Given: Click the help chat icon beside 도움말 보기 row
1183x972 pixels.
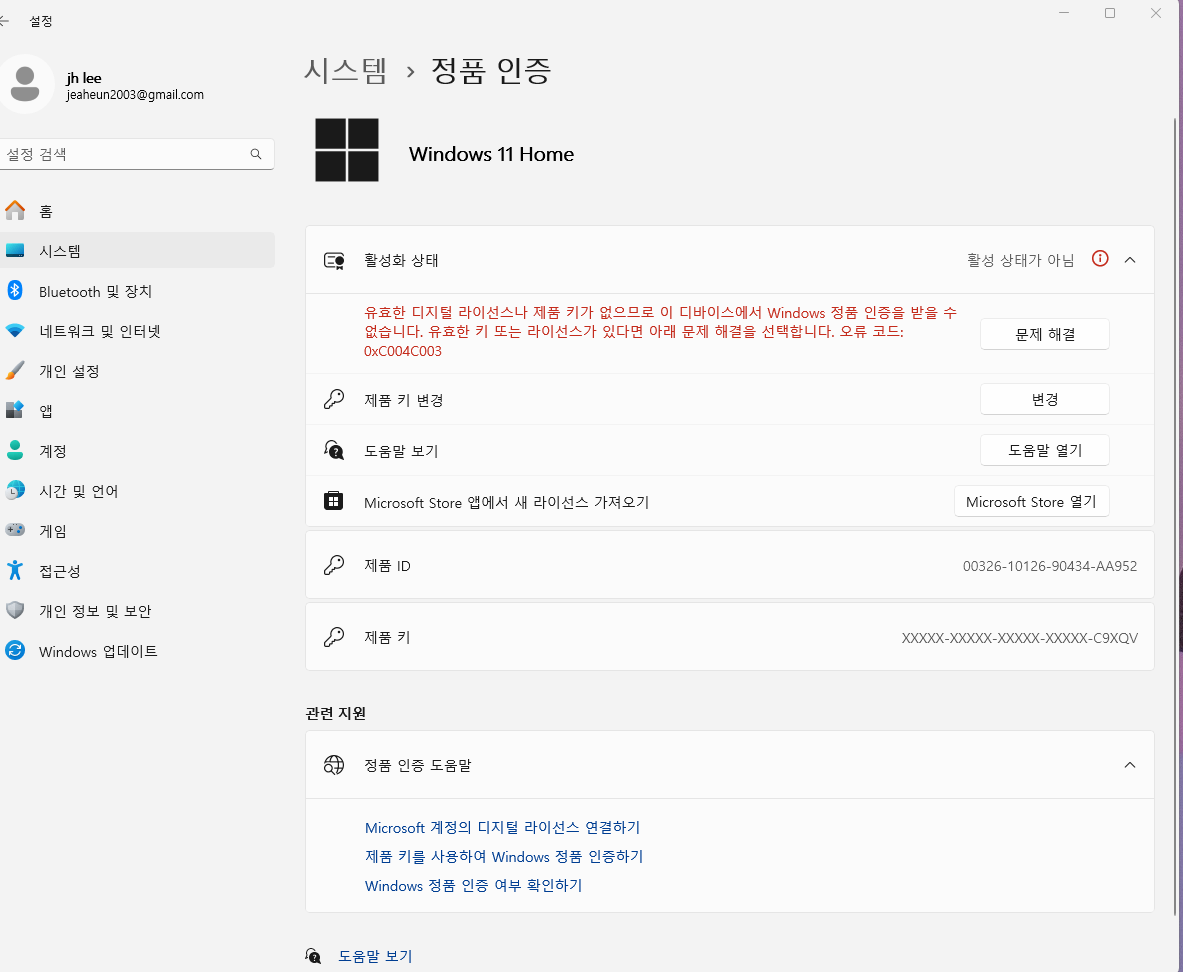Looking at the screenshot, I should click(x=333, y=451).
